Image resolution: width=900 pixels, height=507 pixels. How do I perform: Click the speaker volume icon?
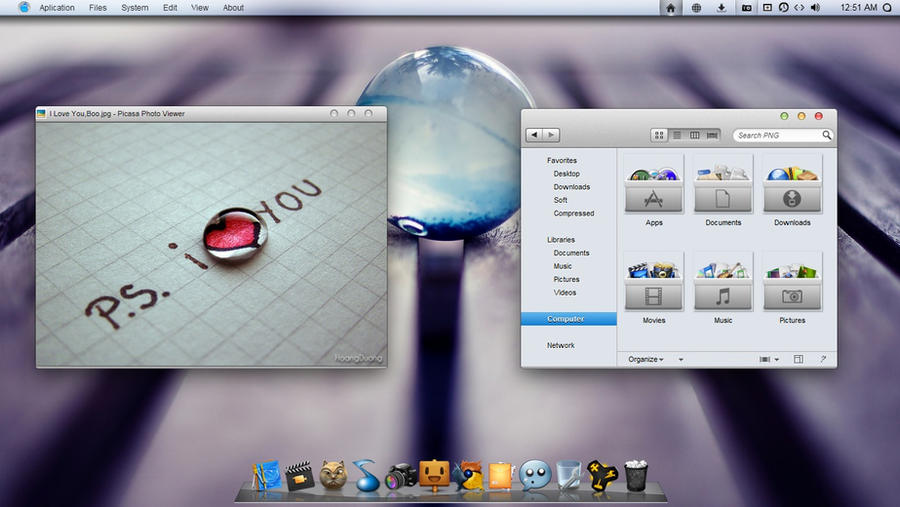pos(815,7)
